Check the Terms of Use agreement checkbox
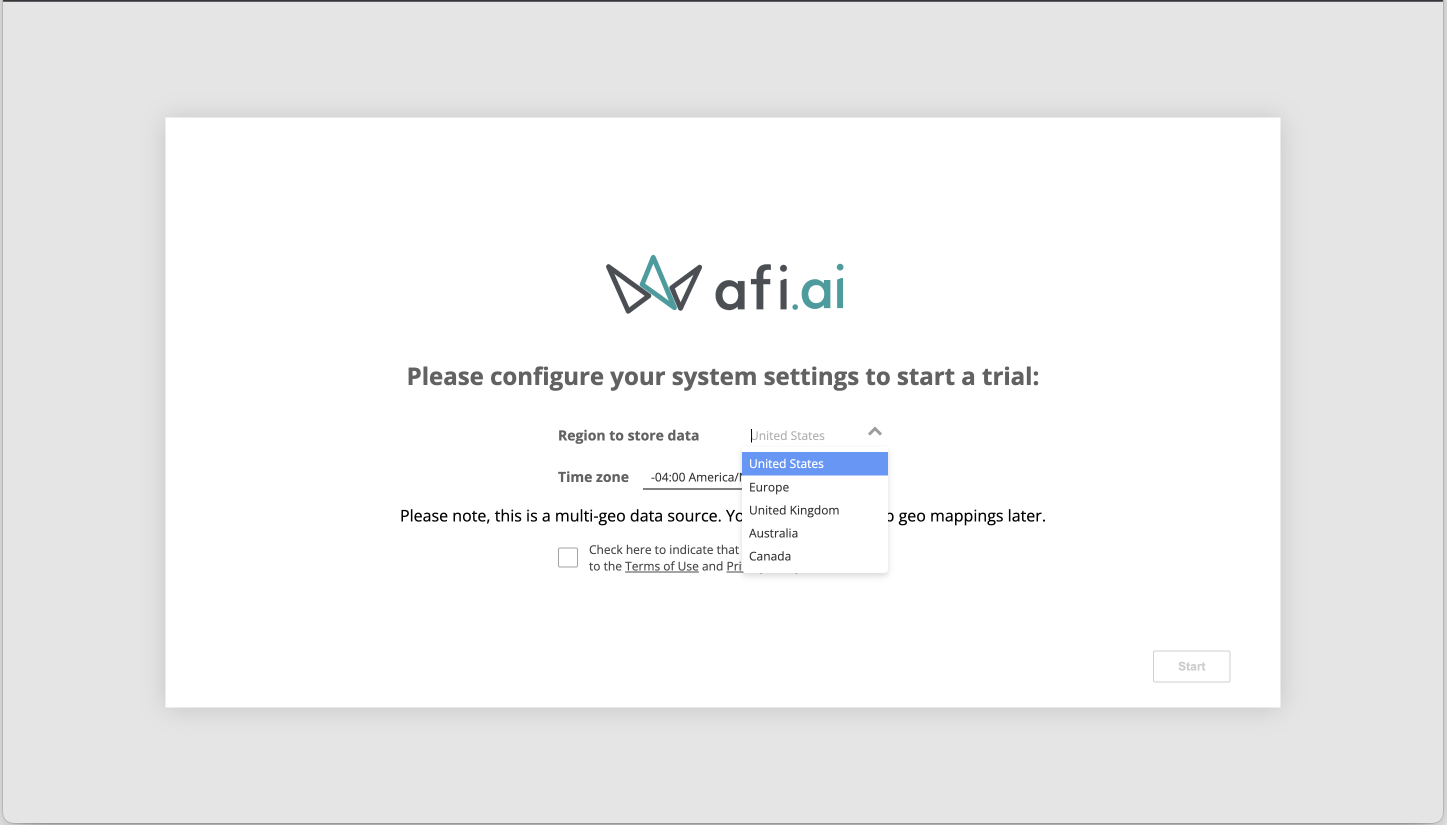The image size is (1447, 825). click(x=568, y=557)
